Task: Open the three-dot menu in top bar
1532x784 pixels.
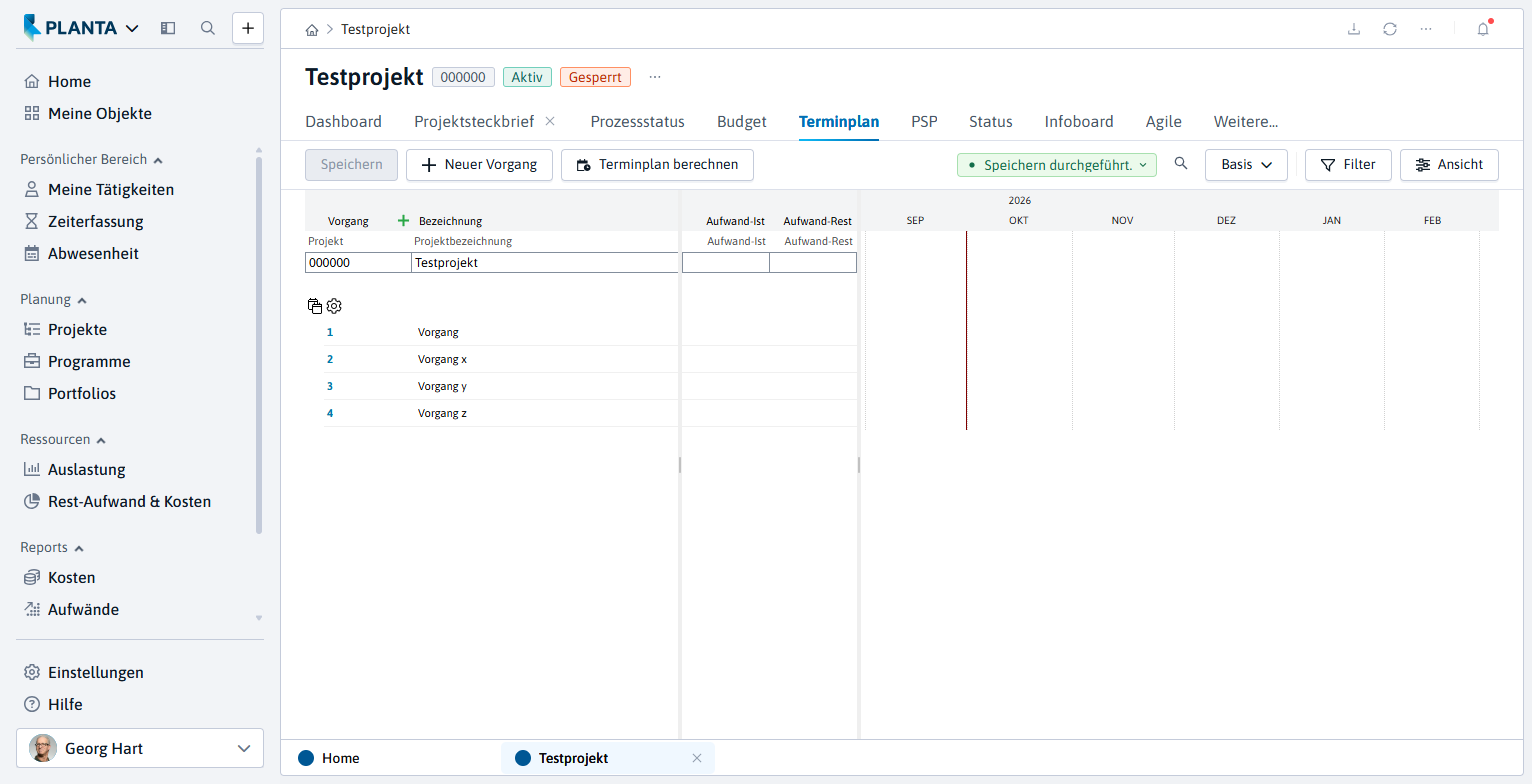Action: 1426,29
